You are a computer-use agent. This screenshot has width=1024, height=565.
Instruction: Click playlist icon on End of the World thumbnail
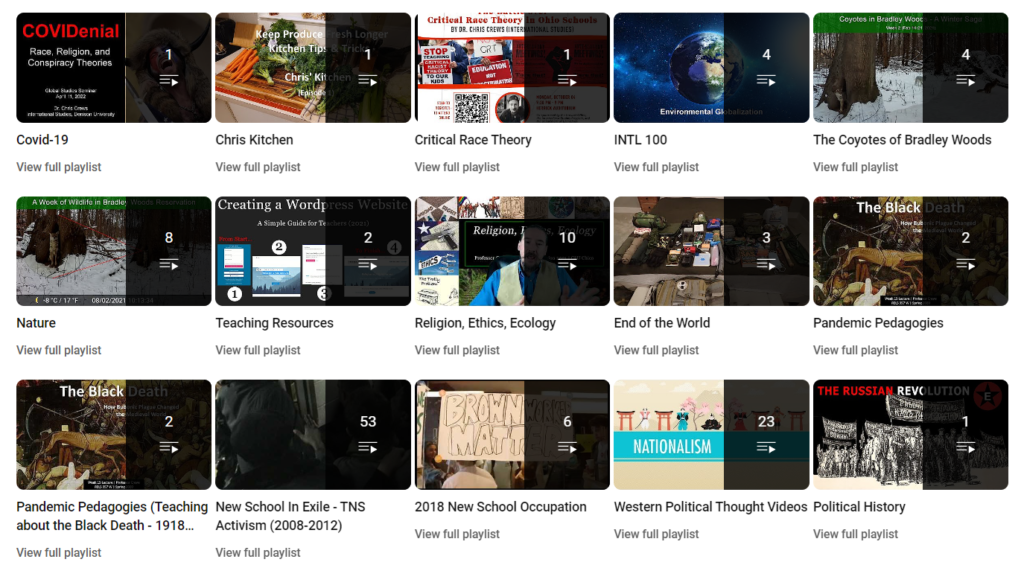tap(766, 265)
